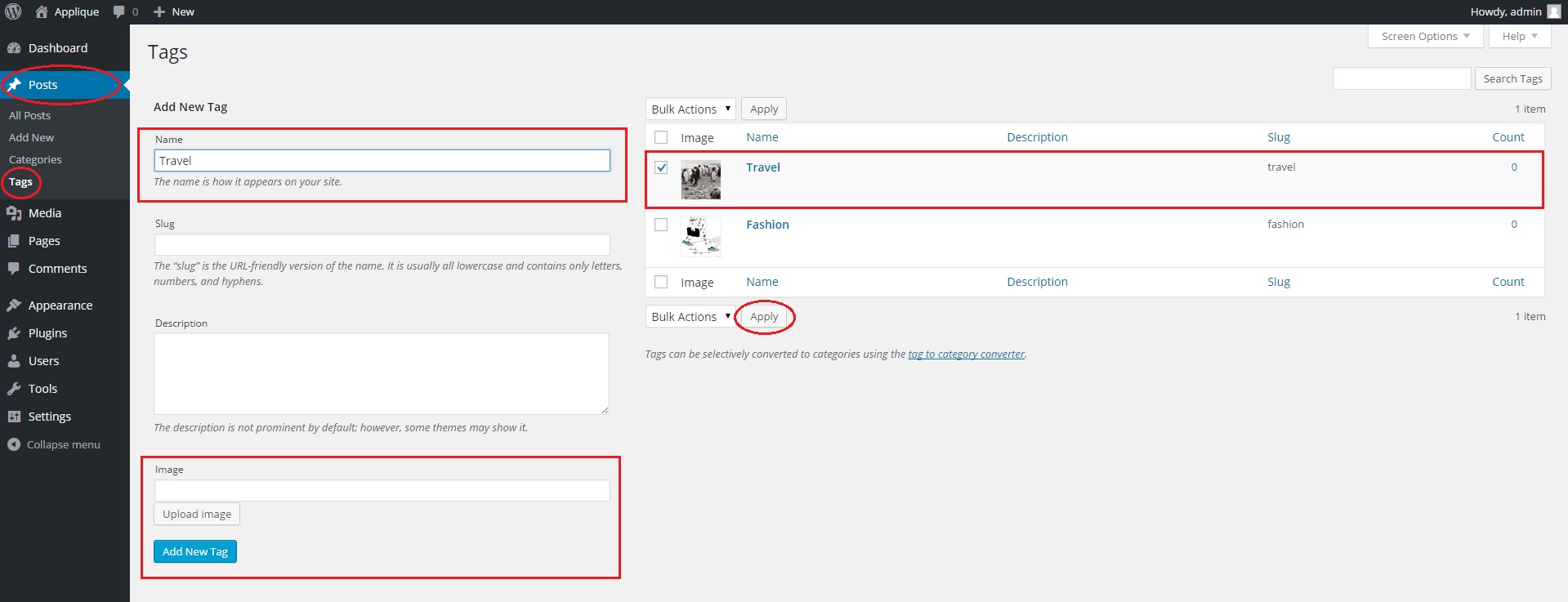Click the Add New Tag button
The image size is (1568, 602).
point(195,552)
